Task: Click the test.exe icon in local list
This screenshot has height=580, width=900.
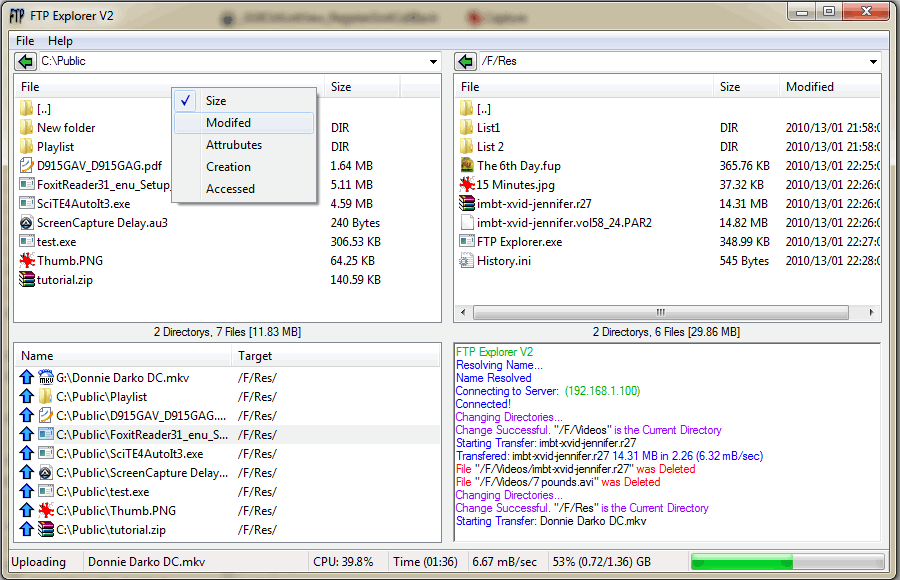Action: coord(26,241)
